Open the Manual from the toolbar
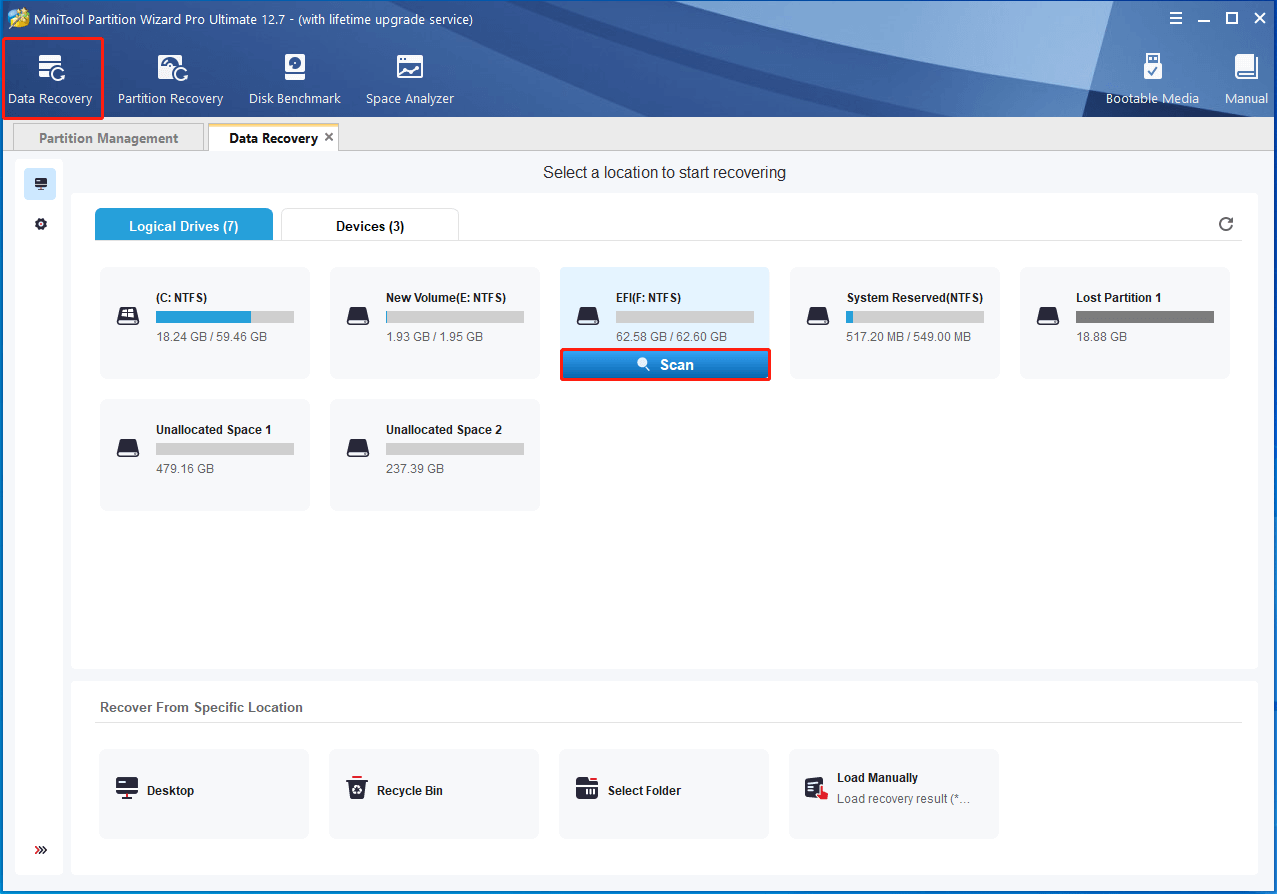Screen dimensions: 1277x894 1246,79
